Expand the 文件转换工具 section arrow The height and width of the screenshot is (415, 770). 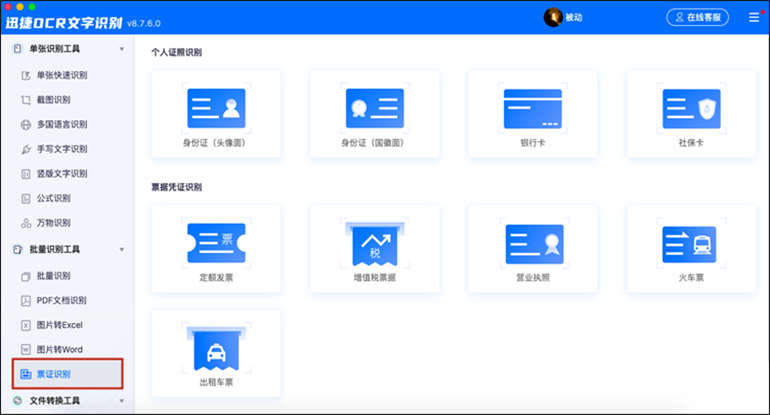pos(122,401)
